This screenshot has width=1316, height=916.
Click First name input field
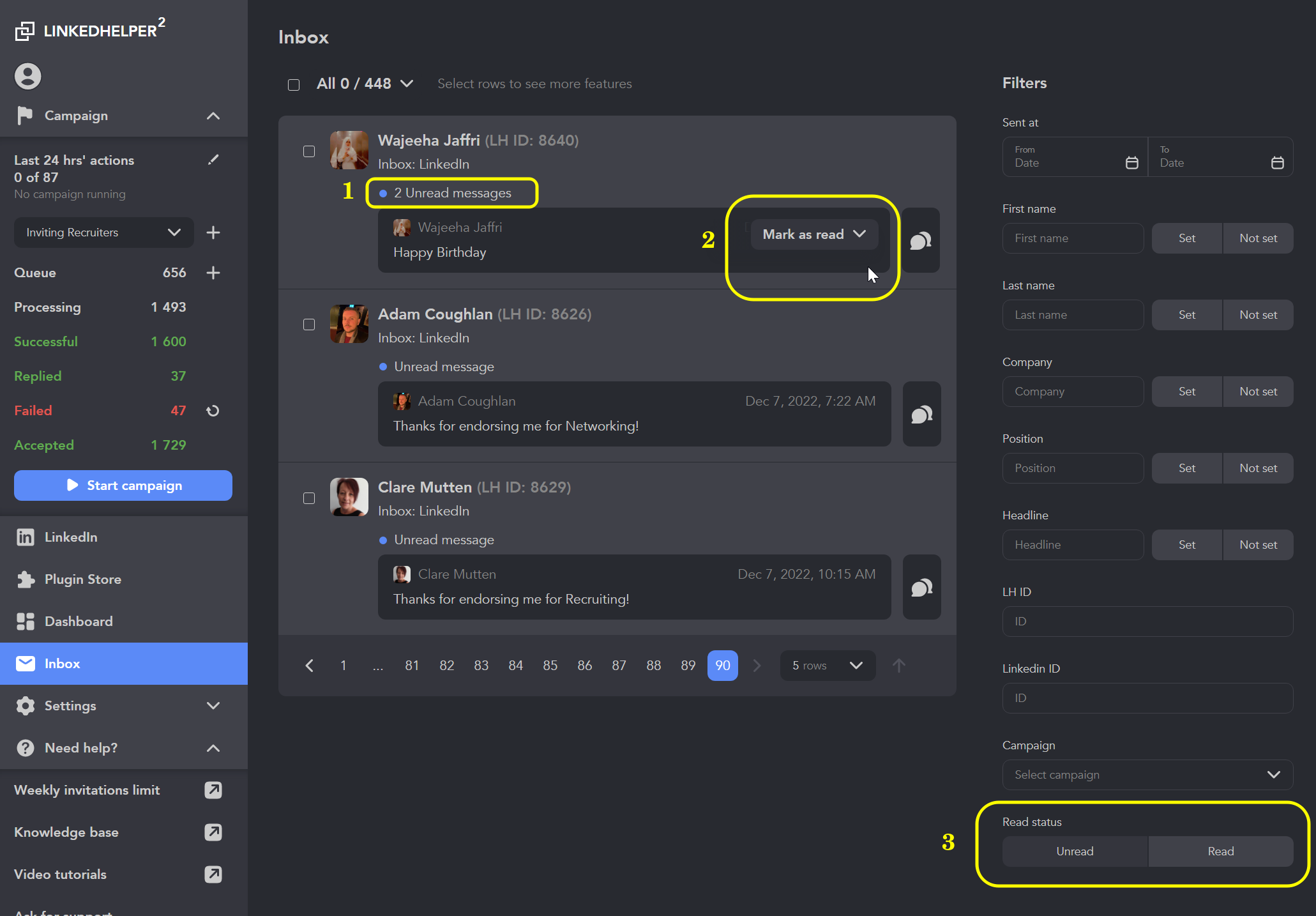pos(1073,238)
